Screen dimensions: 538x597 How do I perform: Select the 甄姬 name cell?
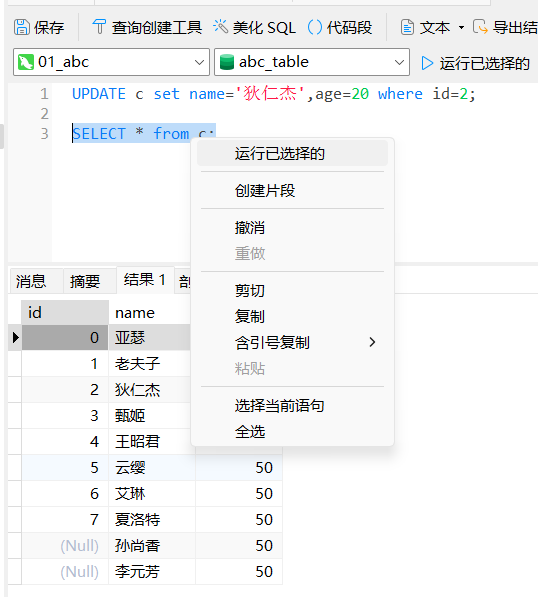pos(149,415)
